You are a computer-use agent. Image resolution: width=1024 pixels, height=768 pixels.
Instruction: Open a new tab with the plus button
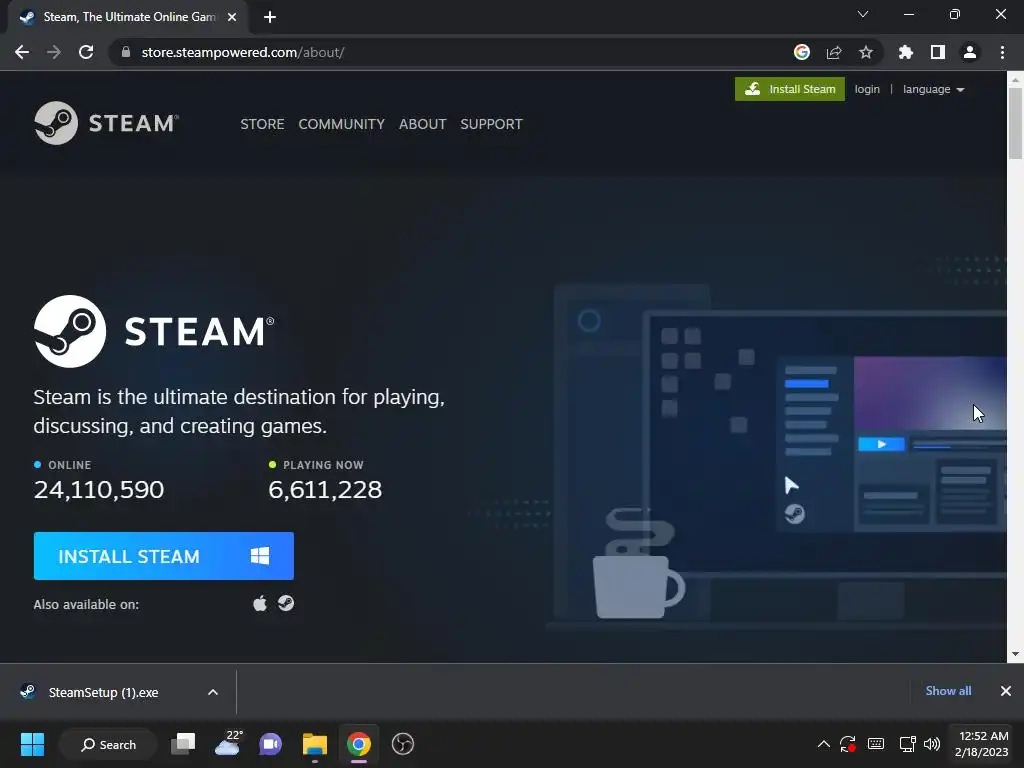[270, 17]
